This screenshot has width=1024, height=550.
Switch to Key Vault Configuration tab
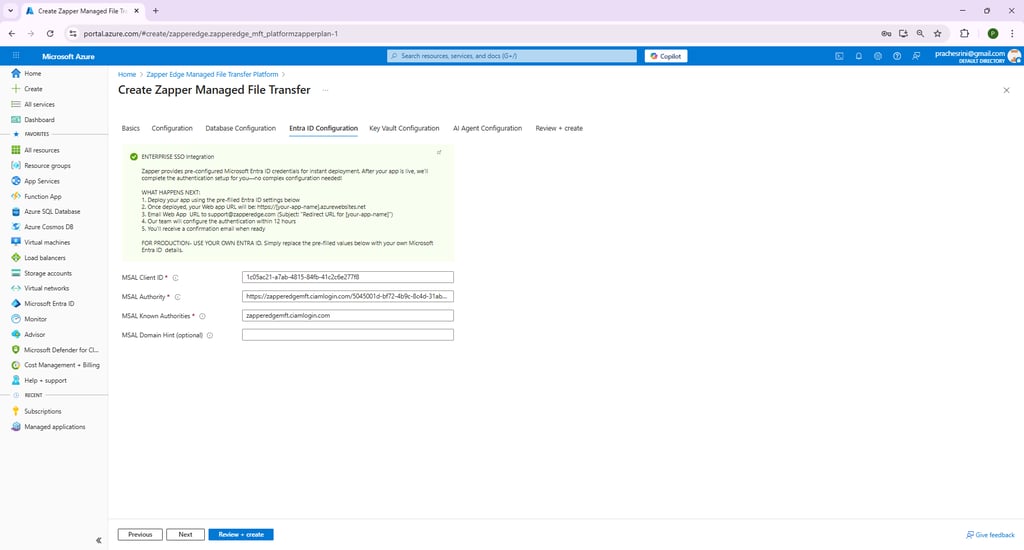(x=404, y=129)
